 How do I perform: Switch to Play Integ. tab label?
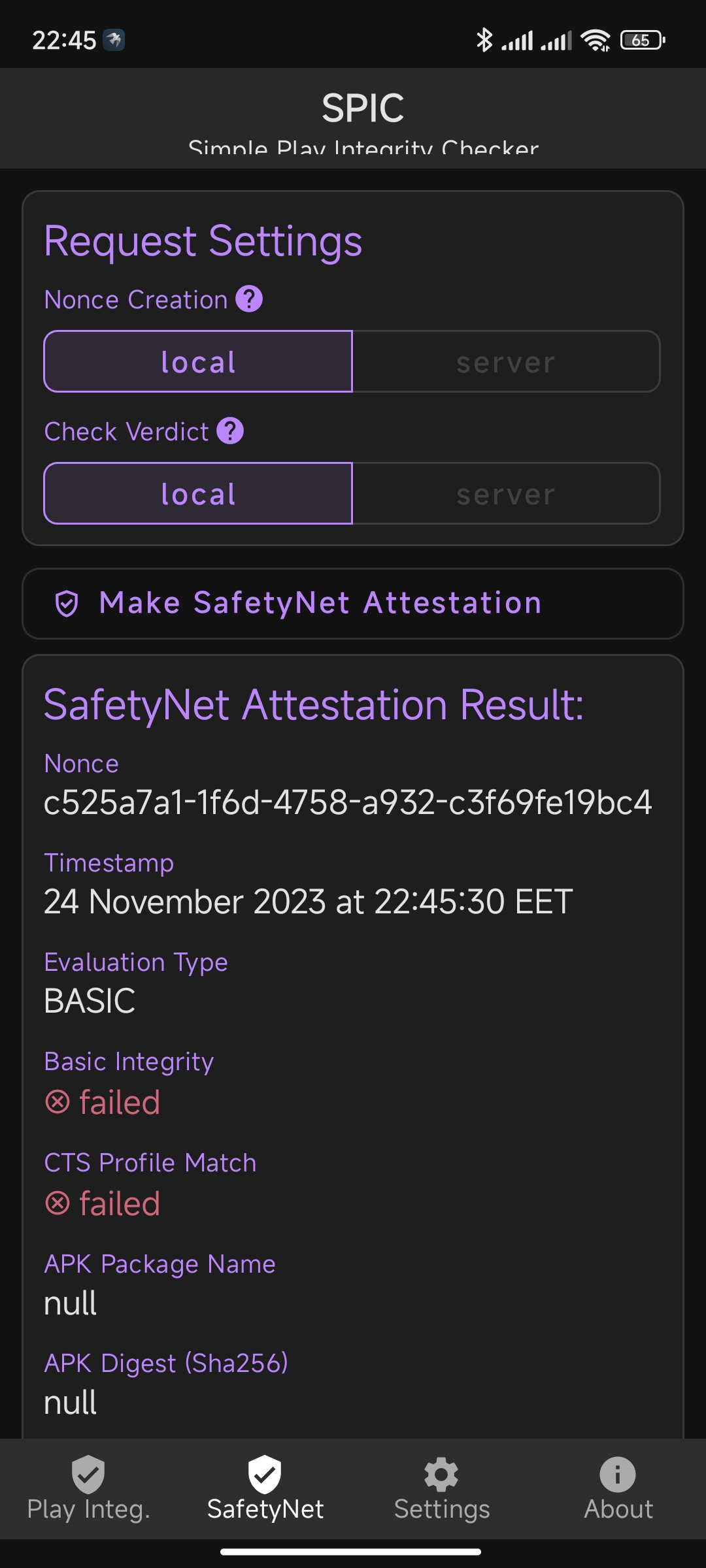[88, 1509]
